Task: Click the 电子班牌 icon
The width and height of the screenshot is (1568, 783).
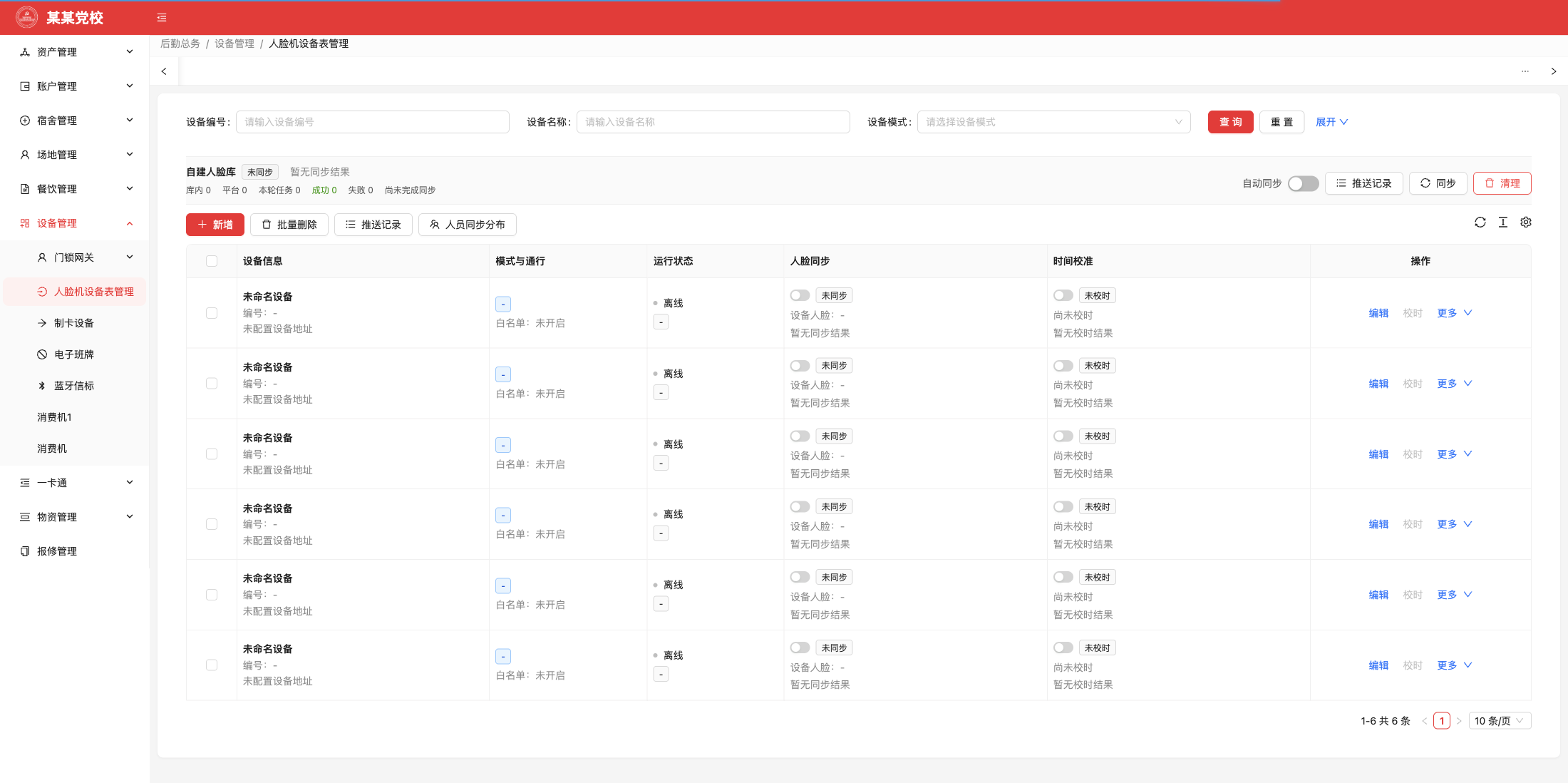Action: click(x=42, y=354)
